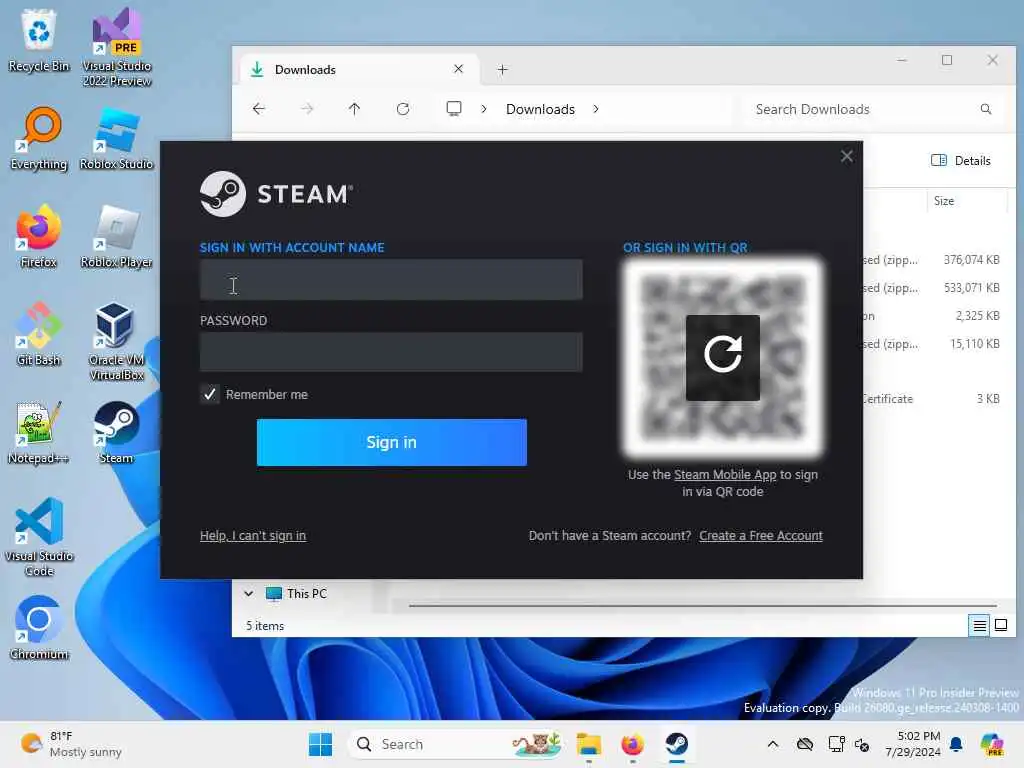
Task: Open the Recycle Bin desktop icon
Action: [x=39, y=40]
